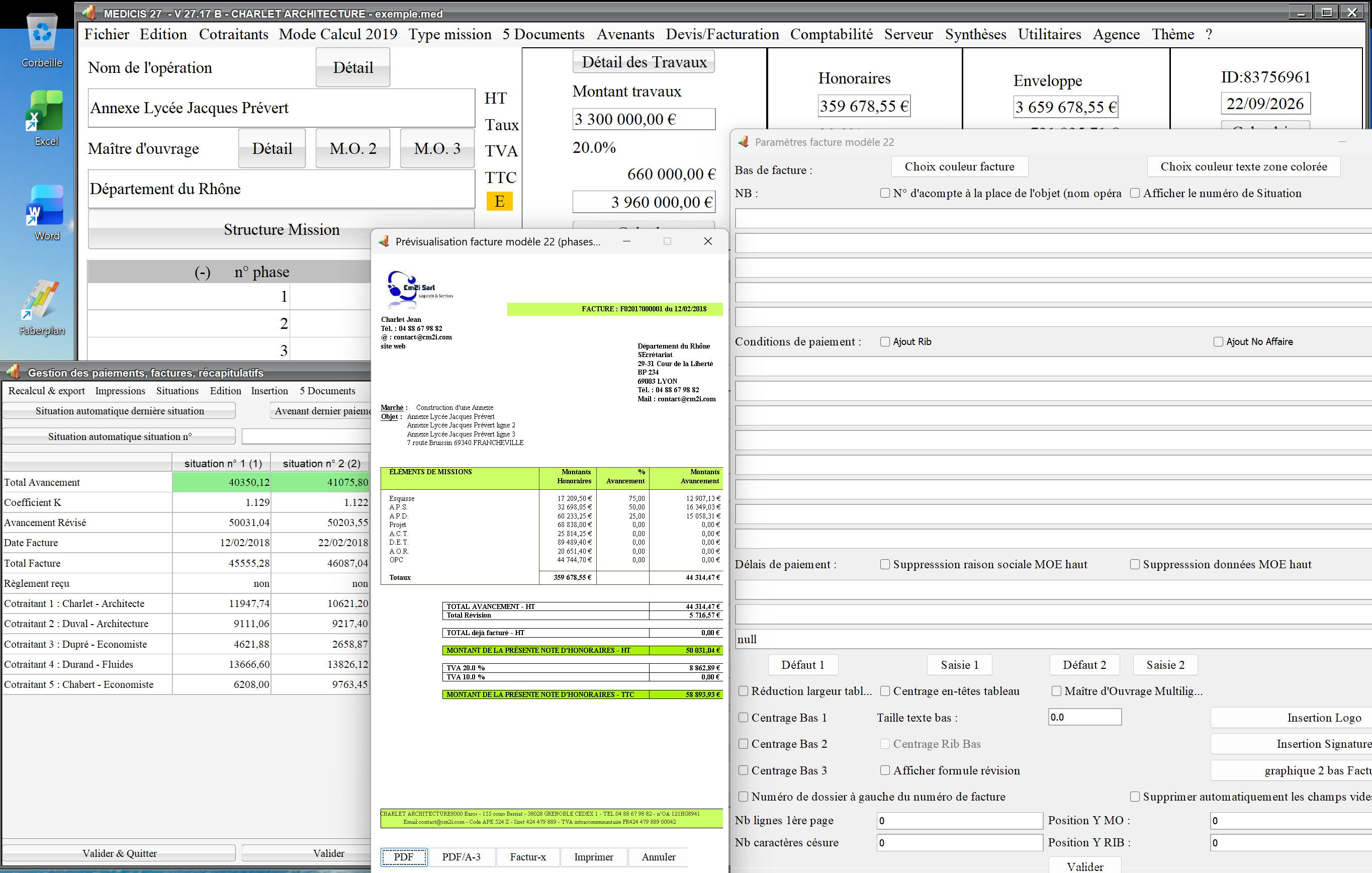
Task: Open the Faberplan desktop shortcut
Action: coord(40,300)
